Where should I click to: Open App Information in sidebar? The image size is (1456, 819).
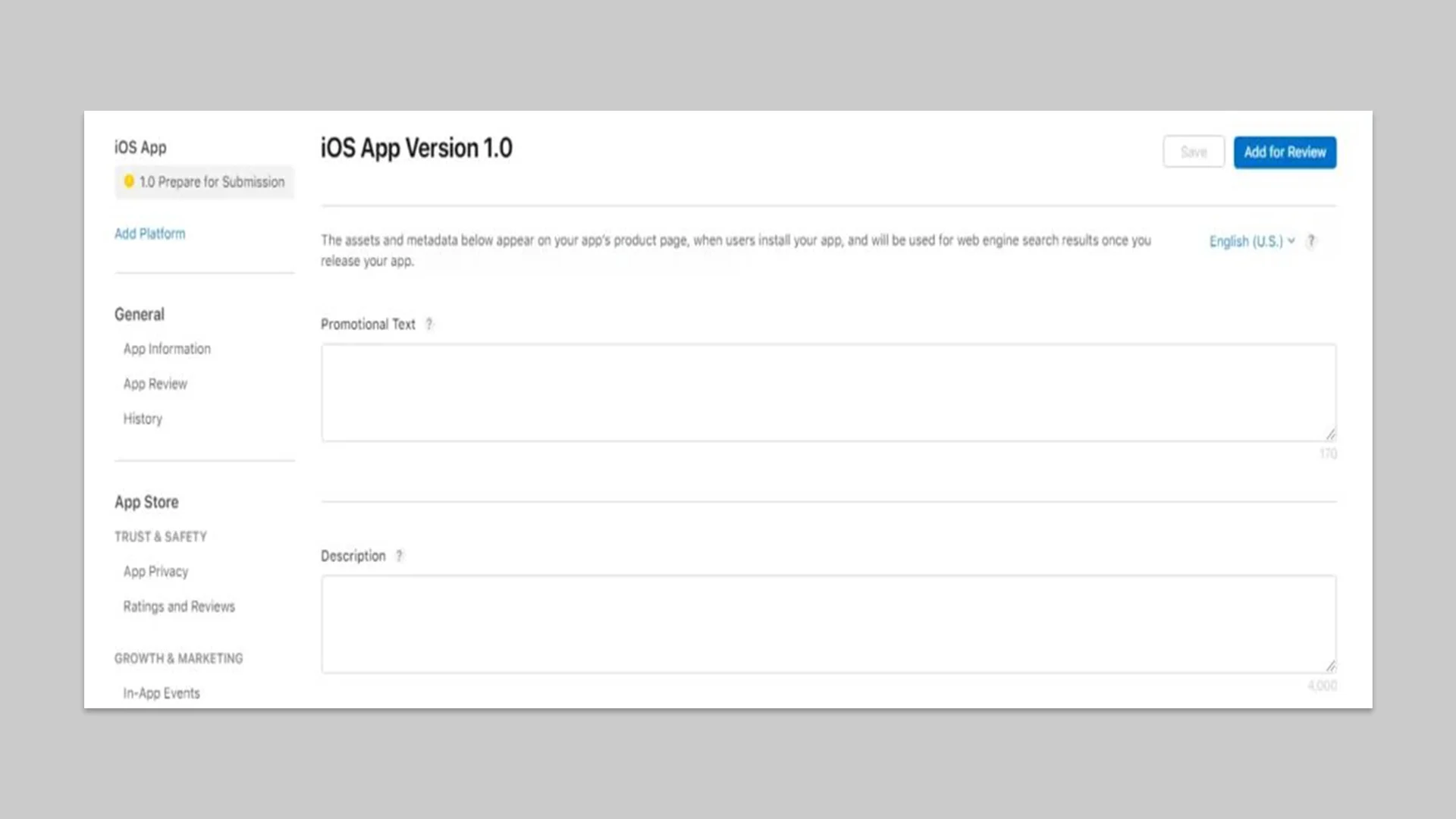pyautogui.click(x=167, y=349)
